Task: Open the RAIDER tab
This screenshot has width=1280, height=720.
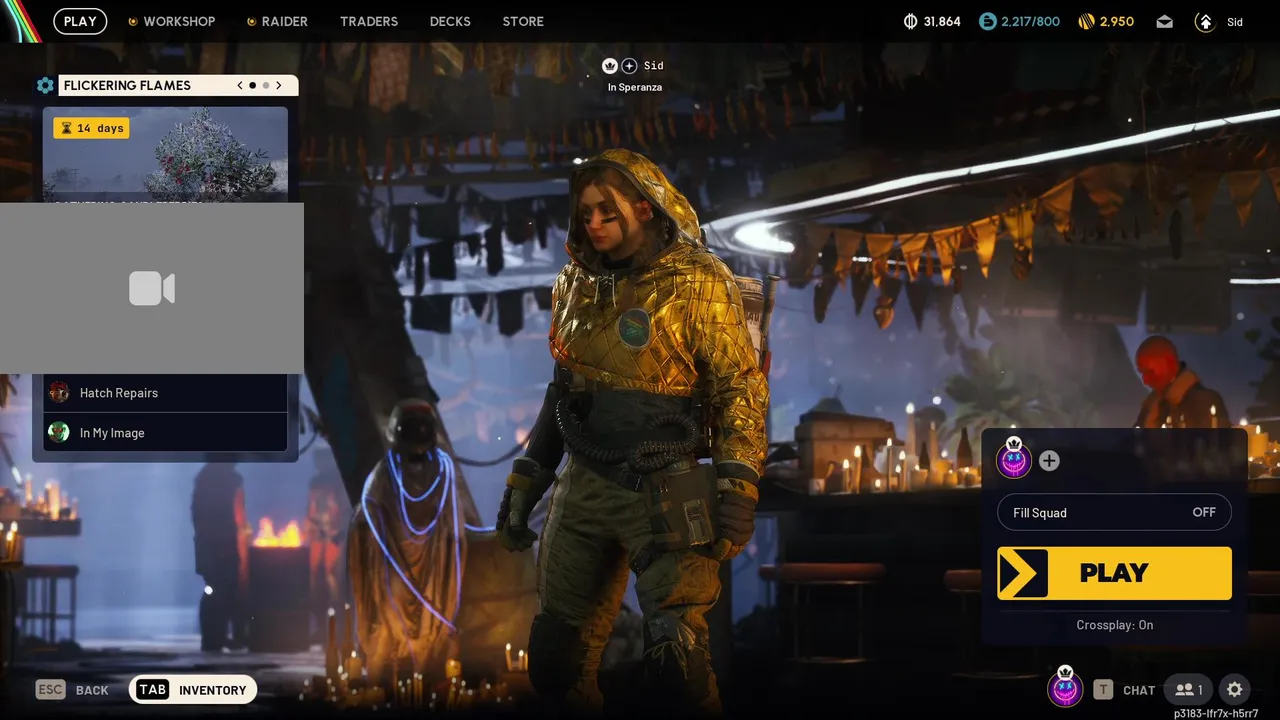Action: pos(277,21)
